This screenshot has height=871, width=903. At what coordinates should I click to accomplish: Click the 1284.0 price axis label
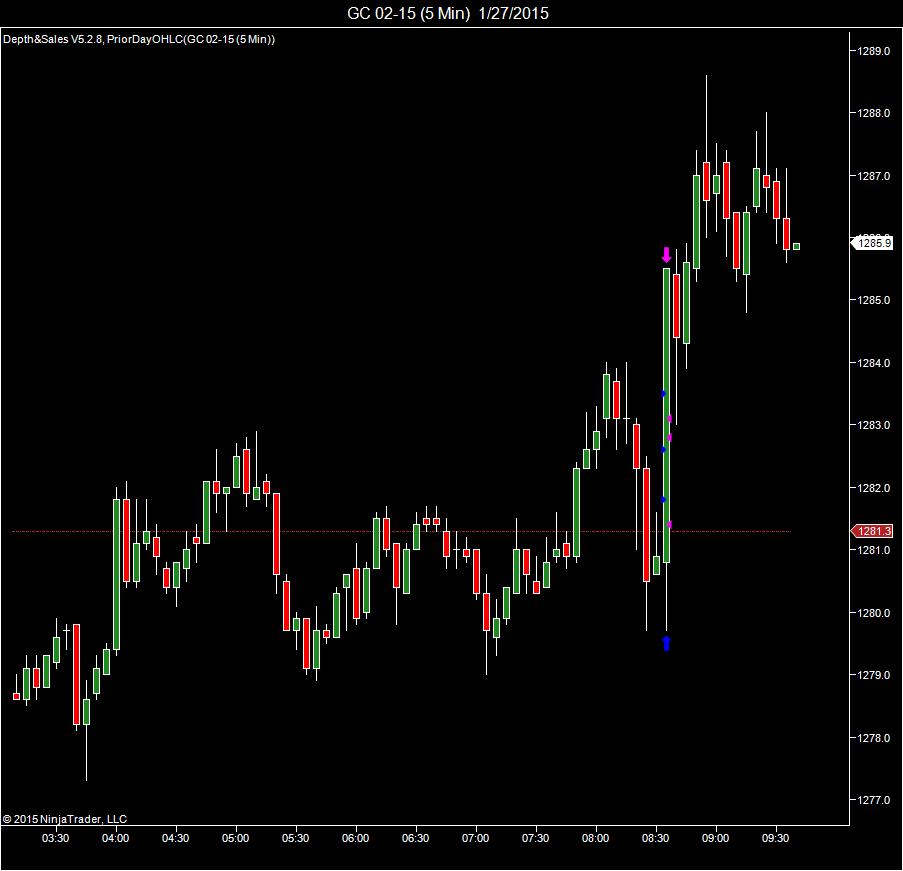pos(874,363)
